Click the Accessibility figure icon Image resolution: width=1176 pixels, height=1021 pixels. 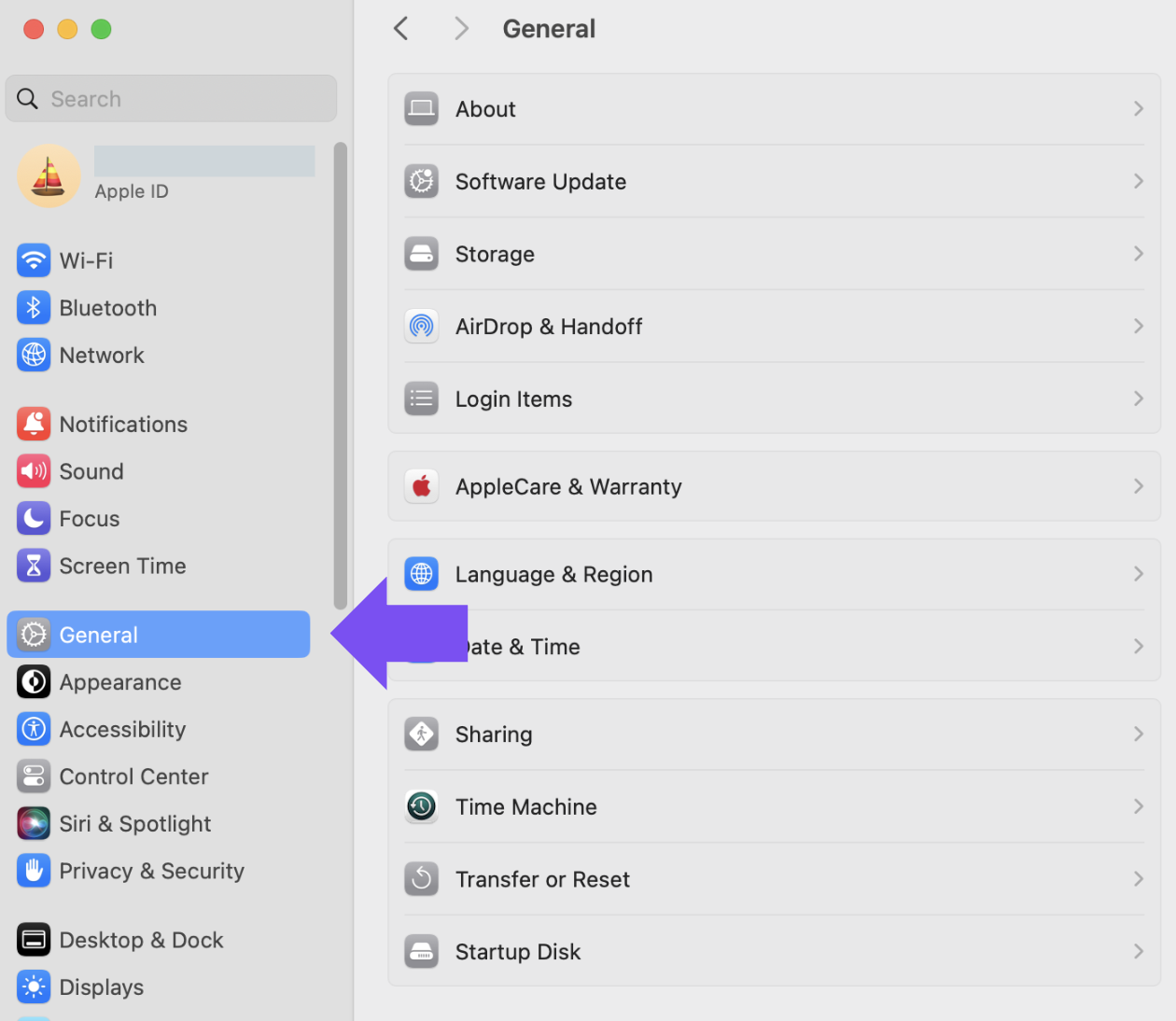34,730
